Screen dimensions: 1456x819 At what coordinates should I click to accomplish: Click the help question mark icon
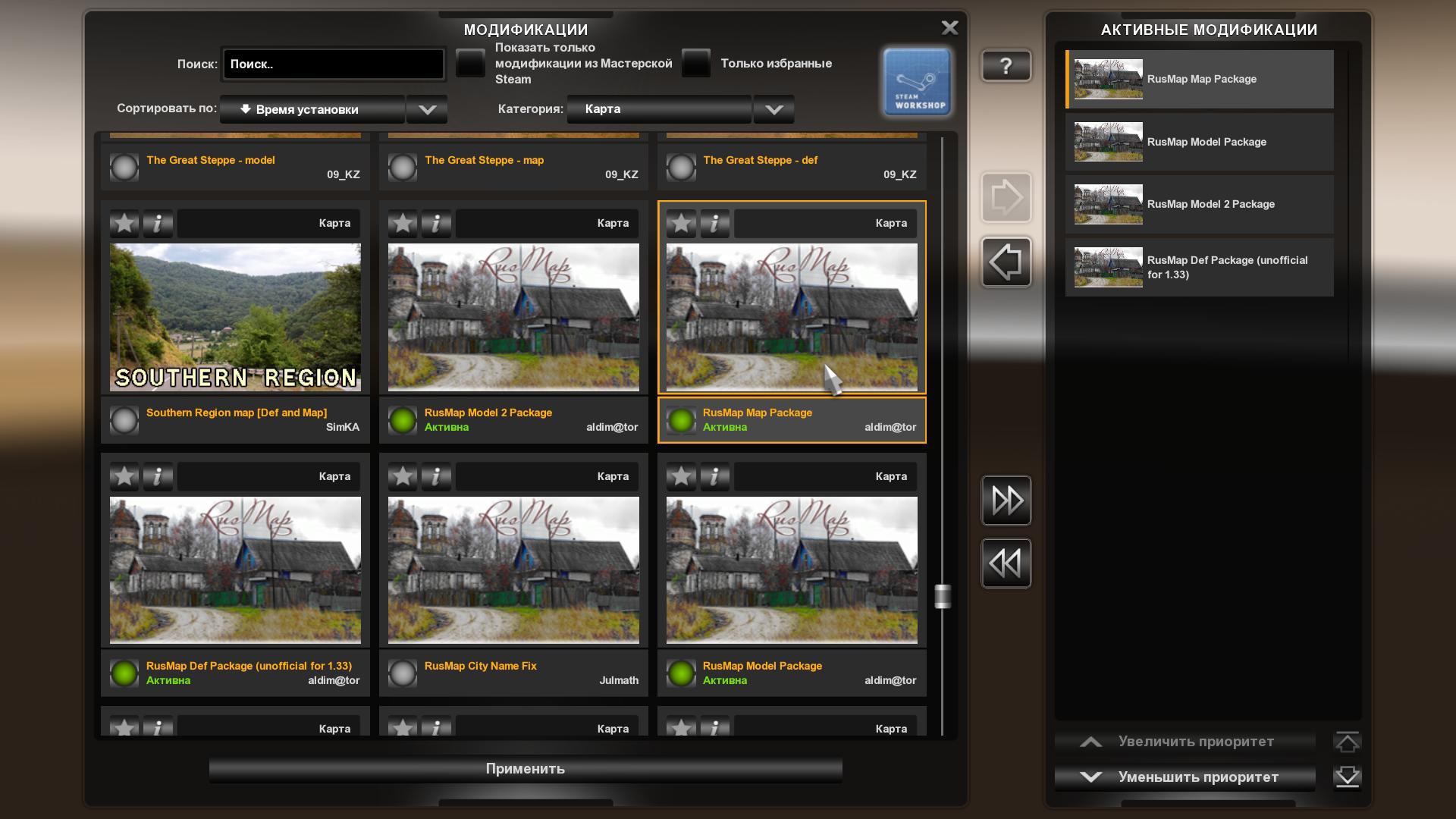click(1006, 67)
